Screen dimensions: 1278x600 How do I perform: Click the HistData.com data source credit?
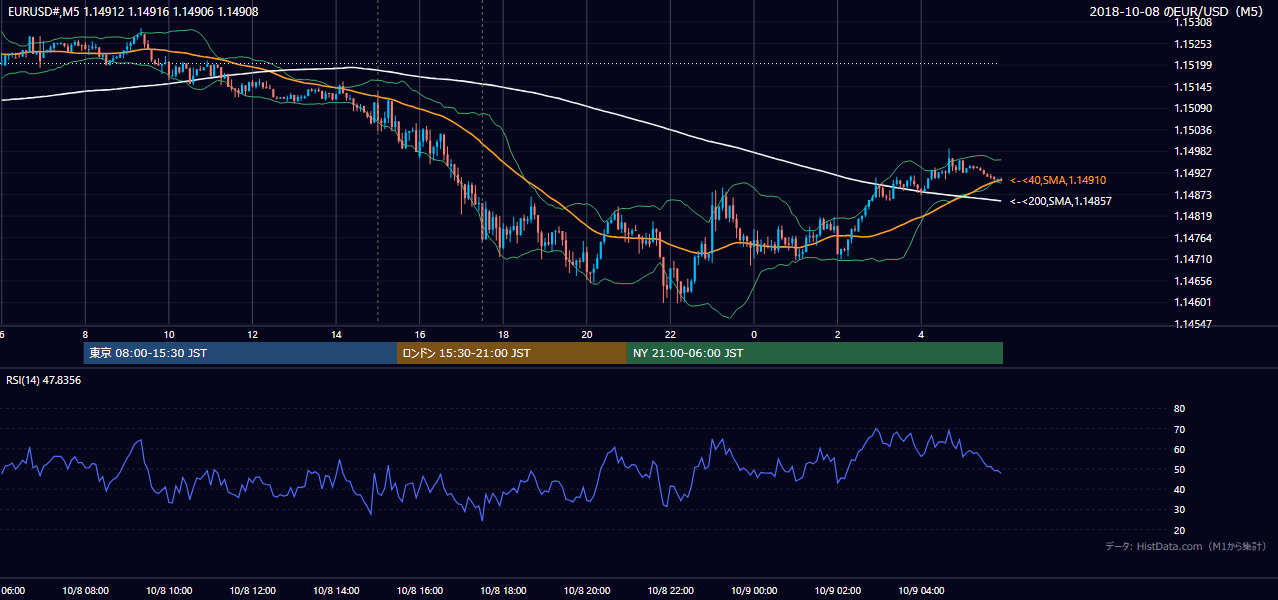[x=1186, y=546]
